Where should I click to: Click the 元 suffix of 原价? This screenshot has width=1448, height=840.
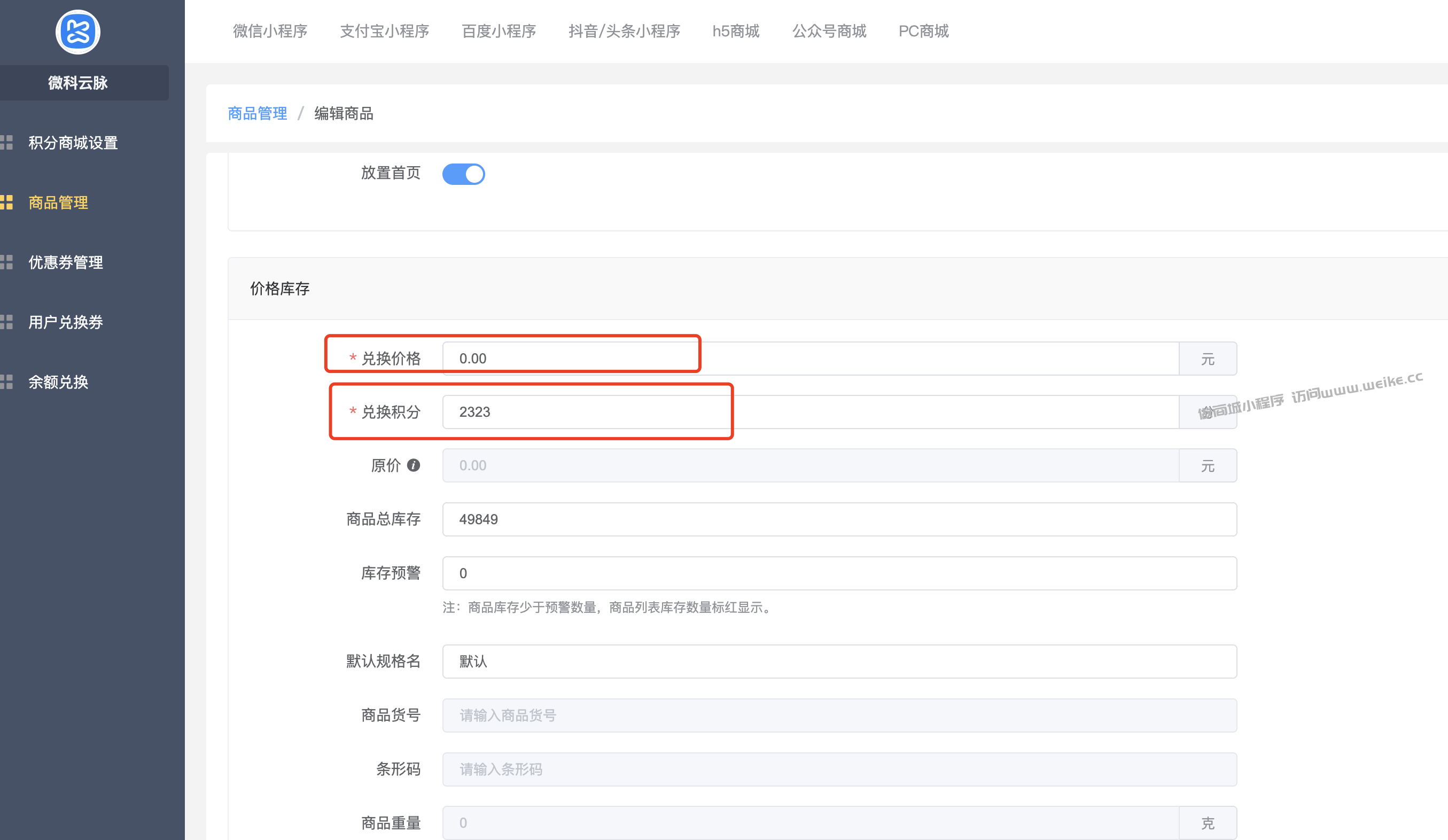pyautogui.click(x=1208, y=465)
